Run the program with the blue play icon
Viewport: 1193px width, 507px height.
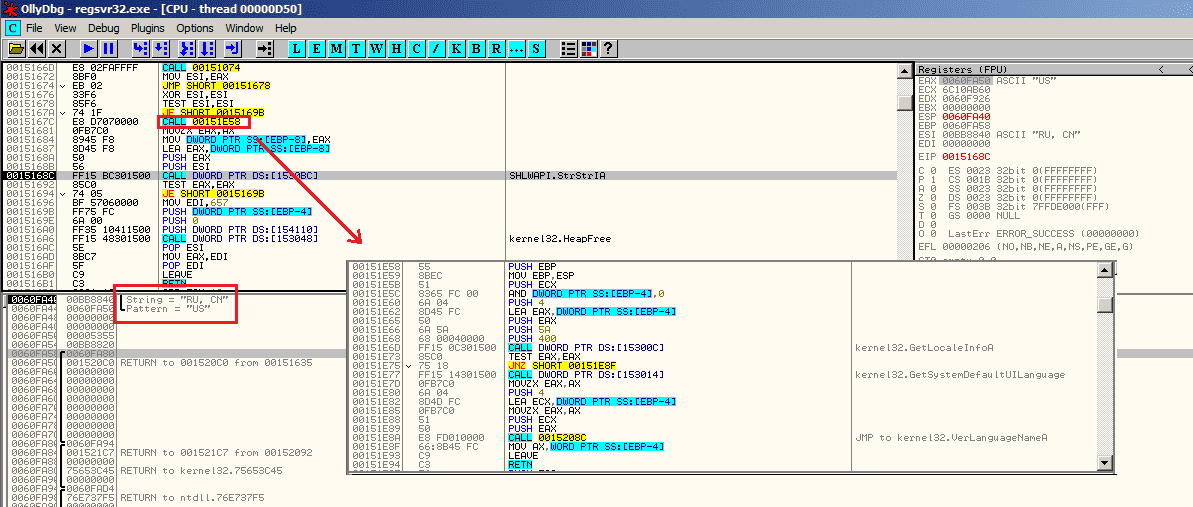pos(88,49)
